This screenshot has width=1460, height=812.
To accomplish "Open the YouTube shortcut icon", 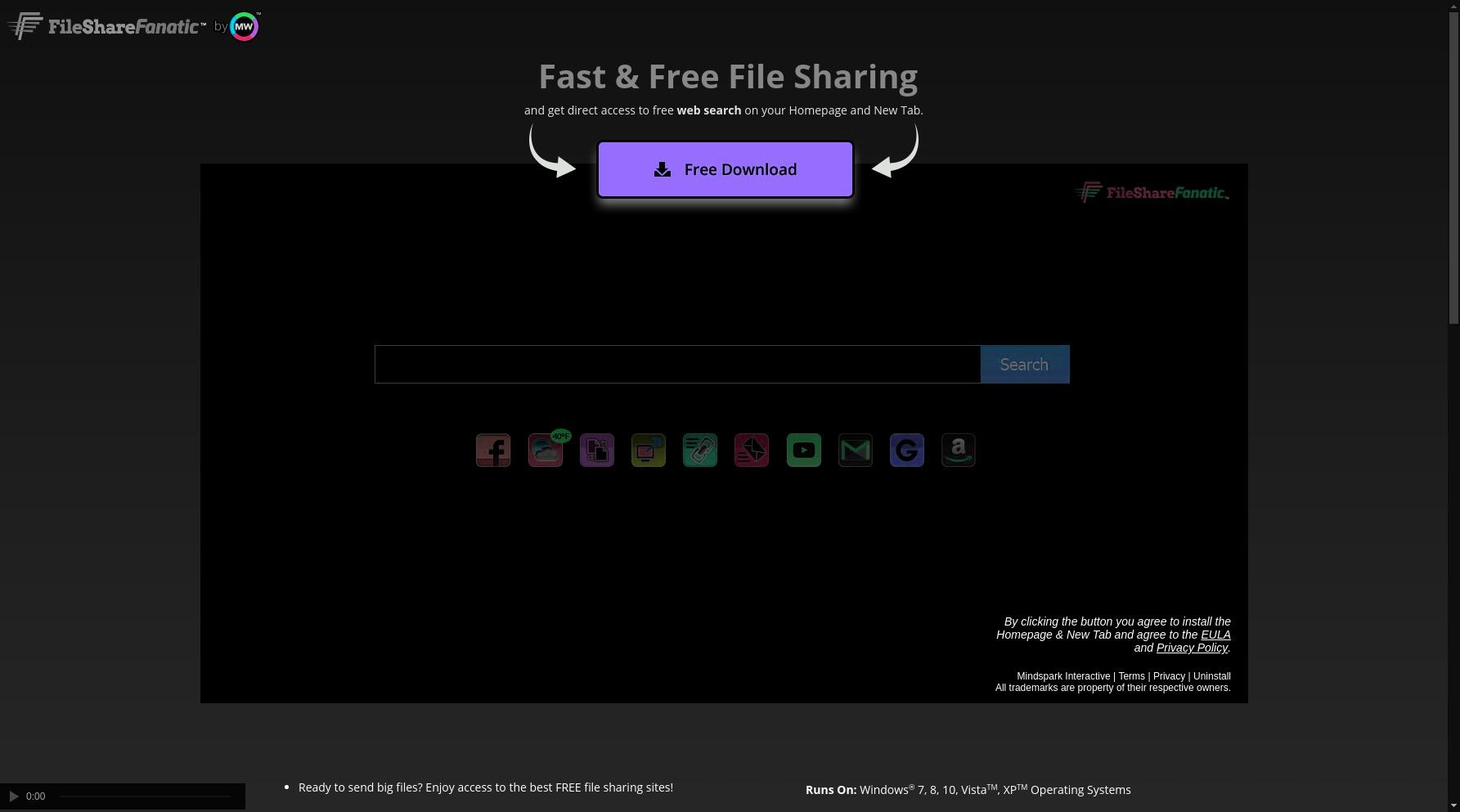I will coord(804,451).
